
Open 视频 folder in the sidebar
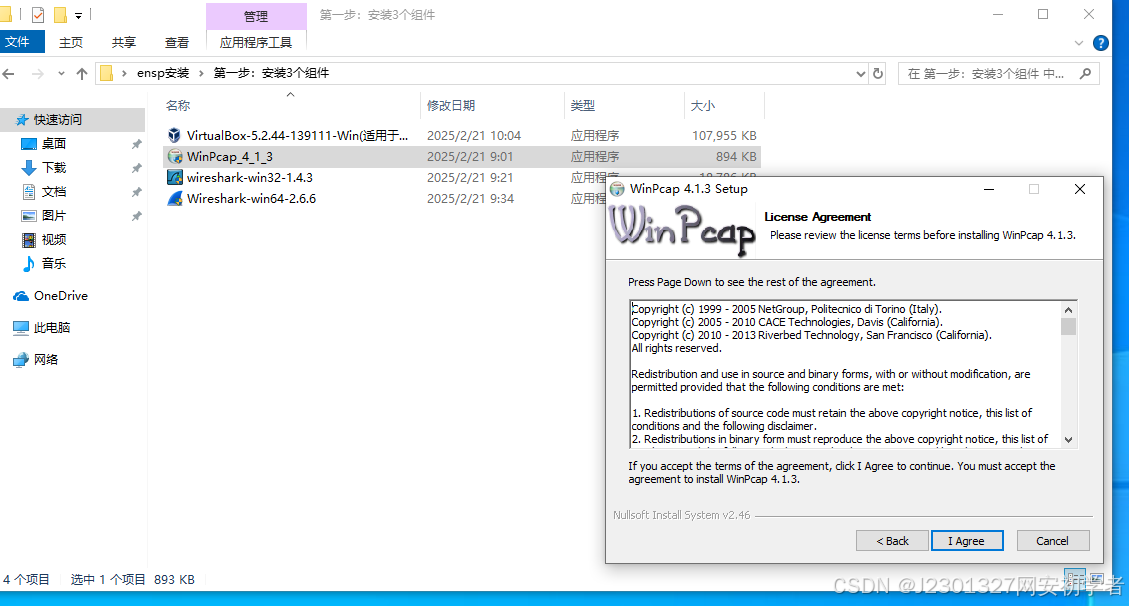pyautogui.click(x=53, y=239)
